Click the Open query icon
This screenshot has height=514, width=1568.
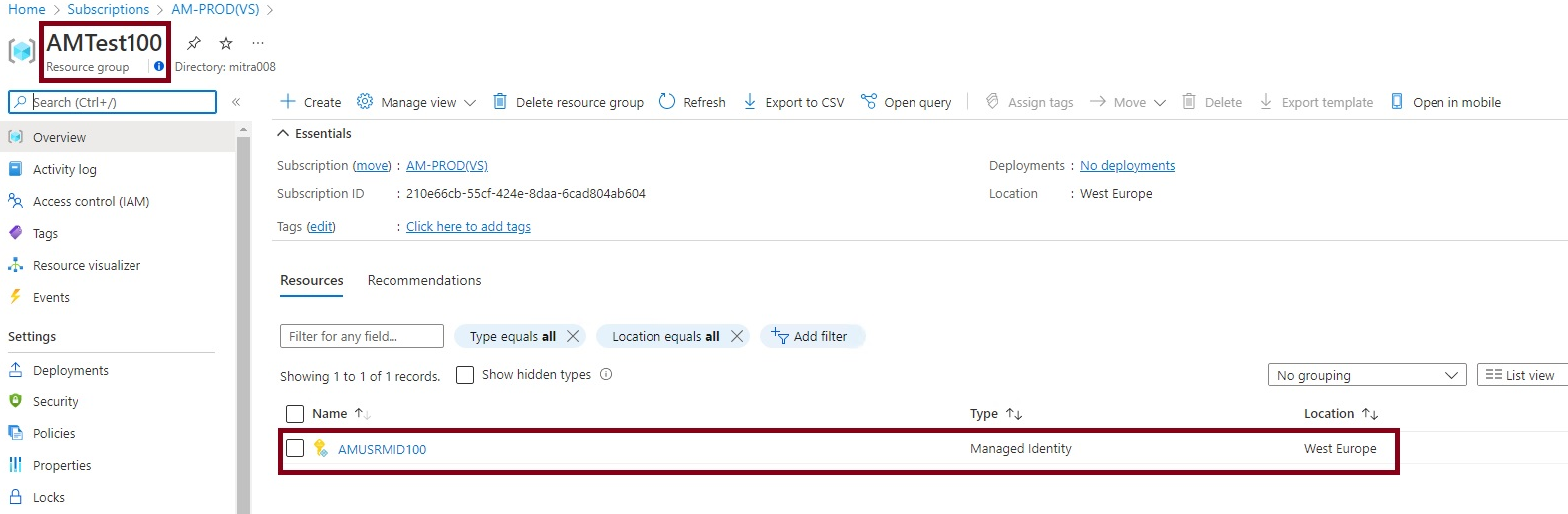869,101
